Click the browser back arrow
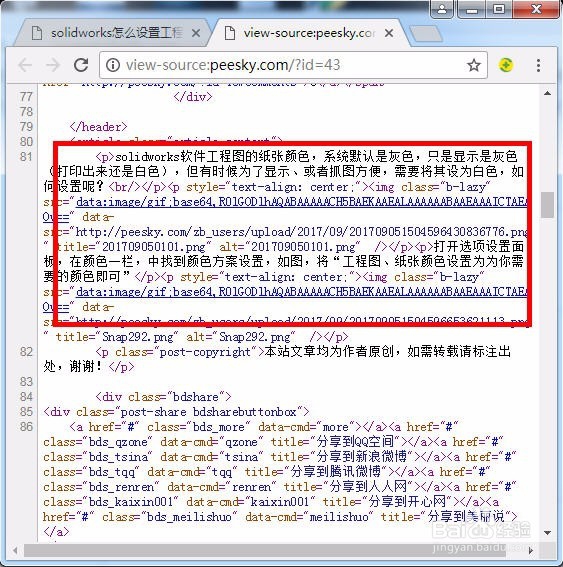Image resolution: width=563 pixels, height=567 pixels. [x=25, y=65]
